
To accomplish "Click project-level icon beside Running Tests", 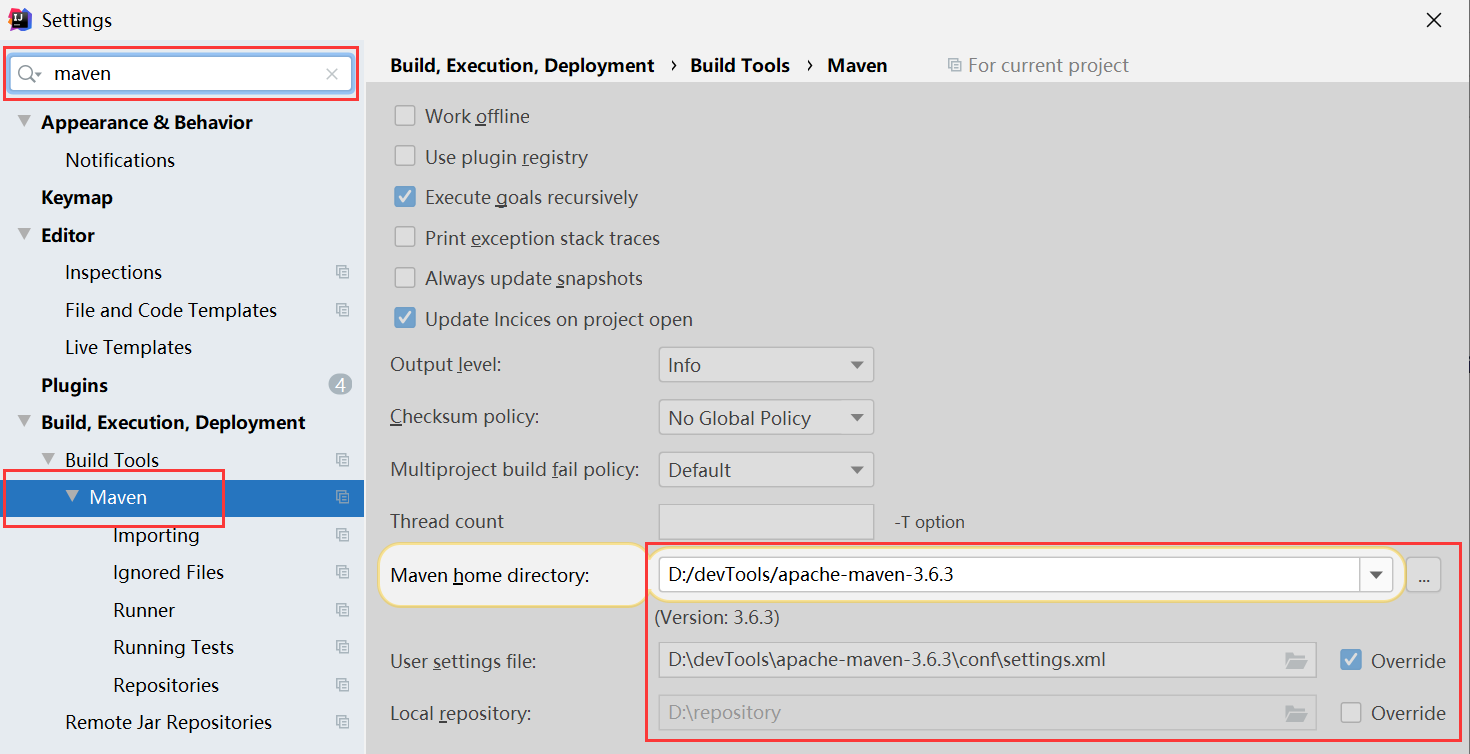I will (x=343, y=647).
